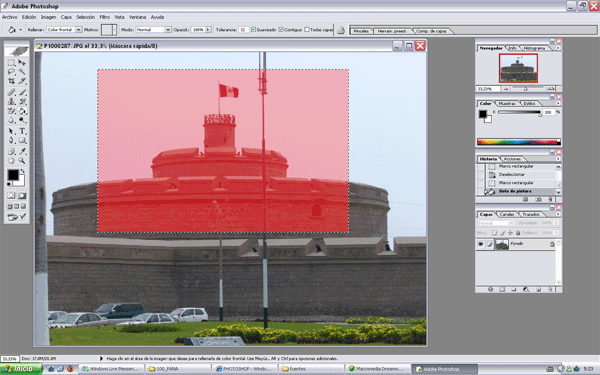Open the Imagen menu

click(x=48, y=17)
